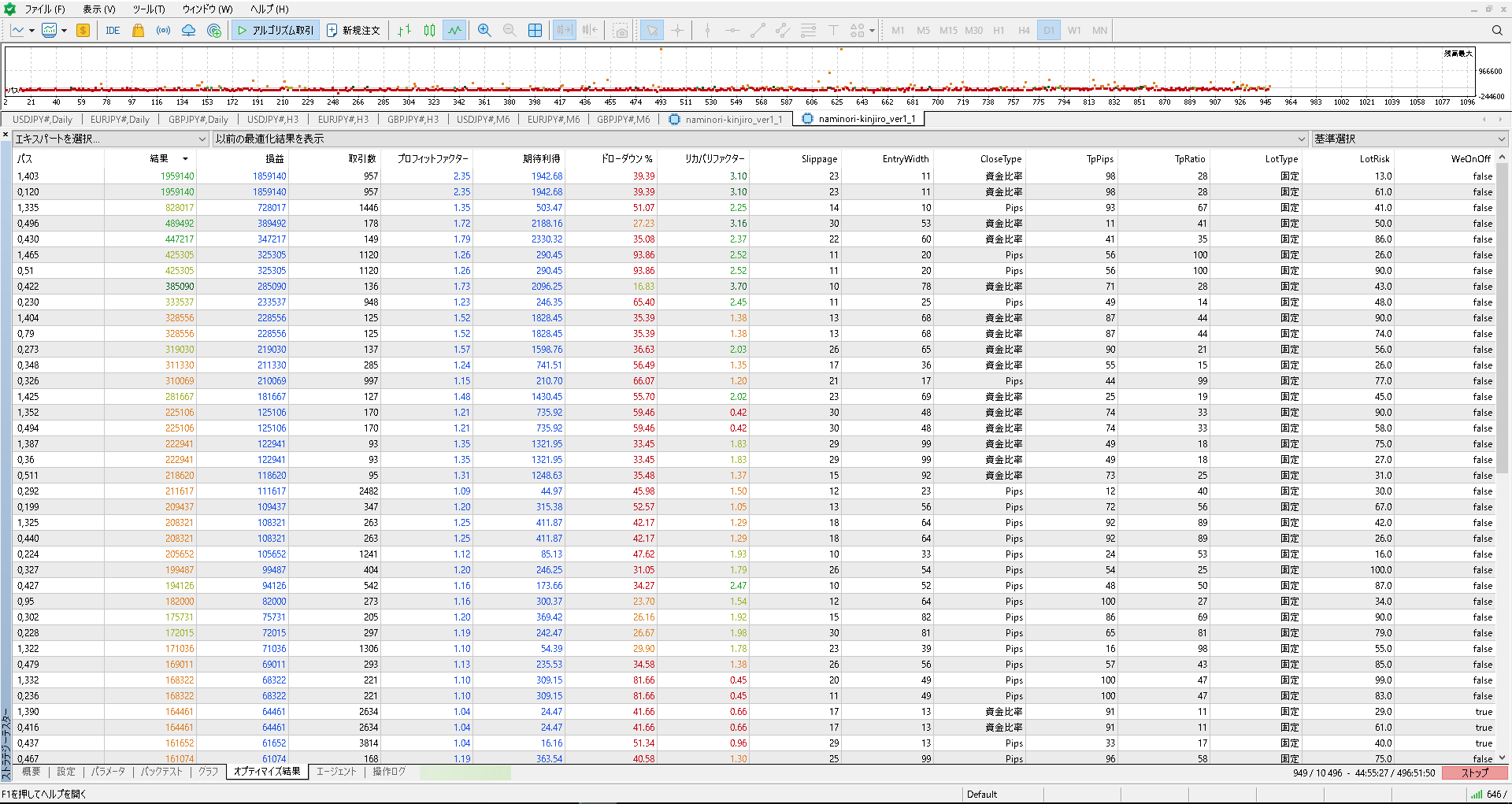Viewport: 1512px width, 804px height.
Task: Open the 以前の最適化結果を表示 dropdown
Action: pos(761,139)
